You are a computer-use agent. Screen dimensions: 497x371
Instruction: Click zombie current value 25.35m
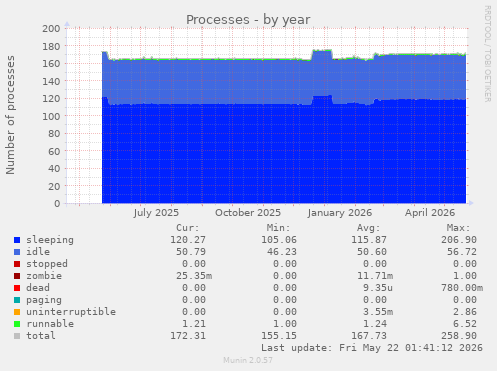(194, 276)
